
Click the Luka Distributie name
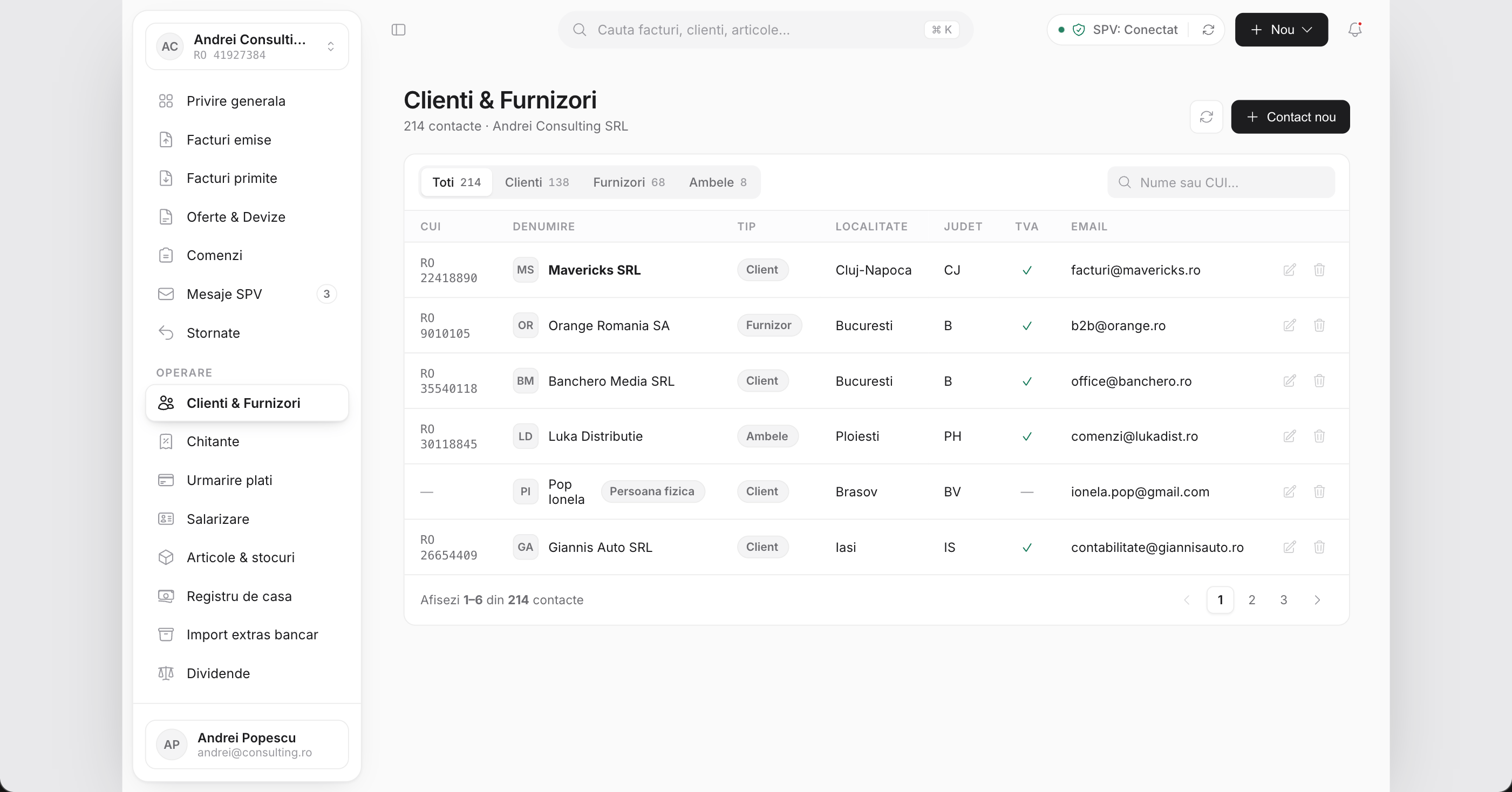point(595,436)
